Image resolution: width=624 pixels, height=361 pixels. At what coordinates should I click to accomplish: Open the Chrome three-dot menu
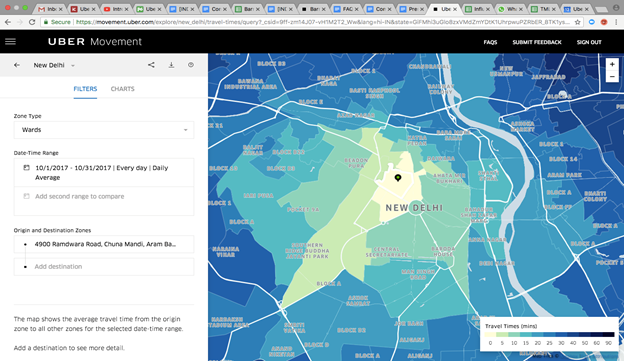[x=616, y=22]
